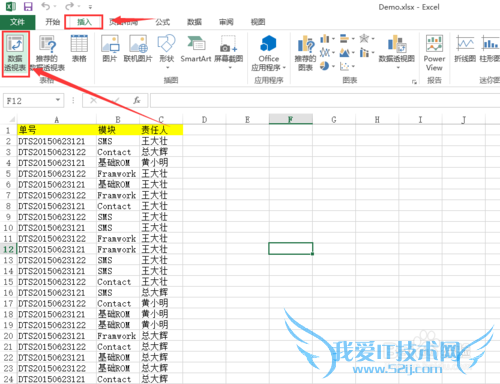500x384 pixels.
Task: Open the File (文件) tab
Action: coord(17,22)
